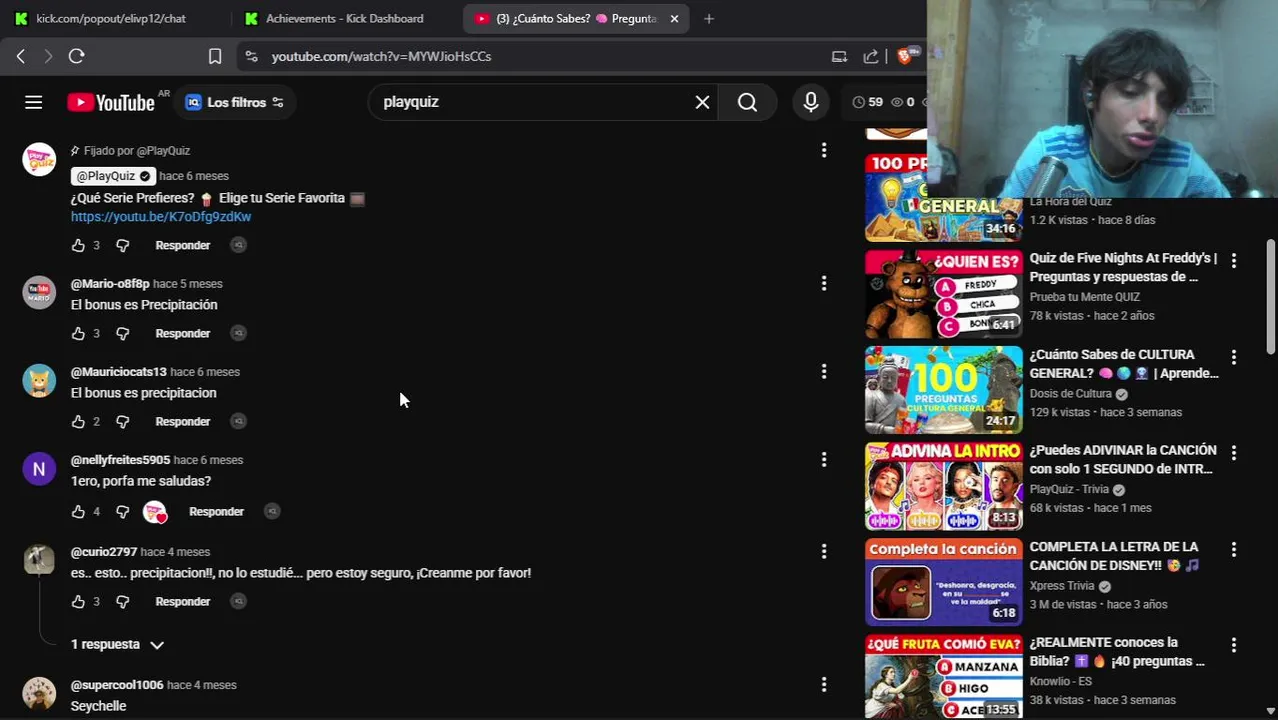Open PlayQuiz channel avatar

click(39, 160)
